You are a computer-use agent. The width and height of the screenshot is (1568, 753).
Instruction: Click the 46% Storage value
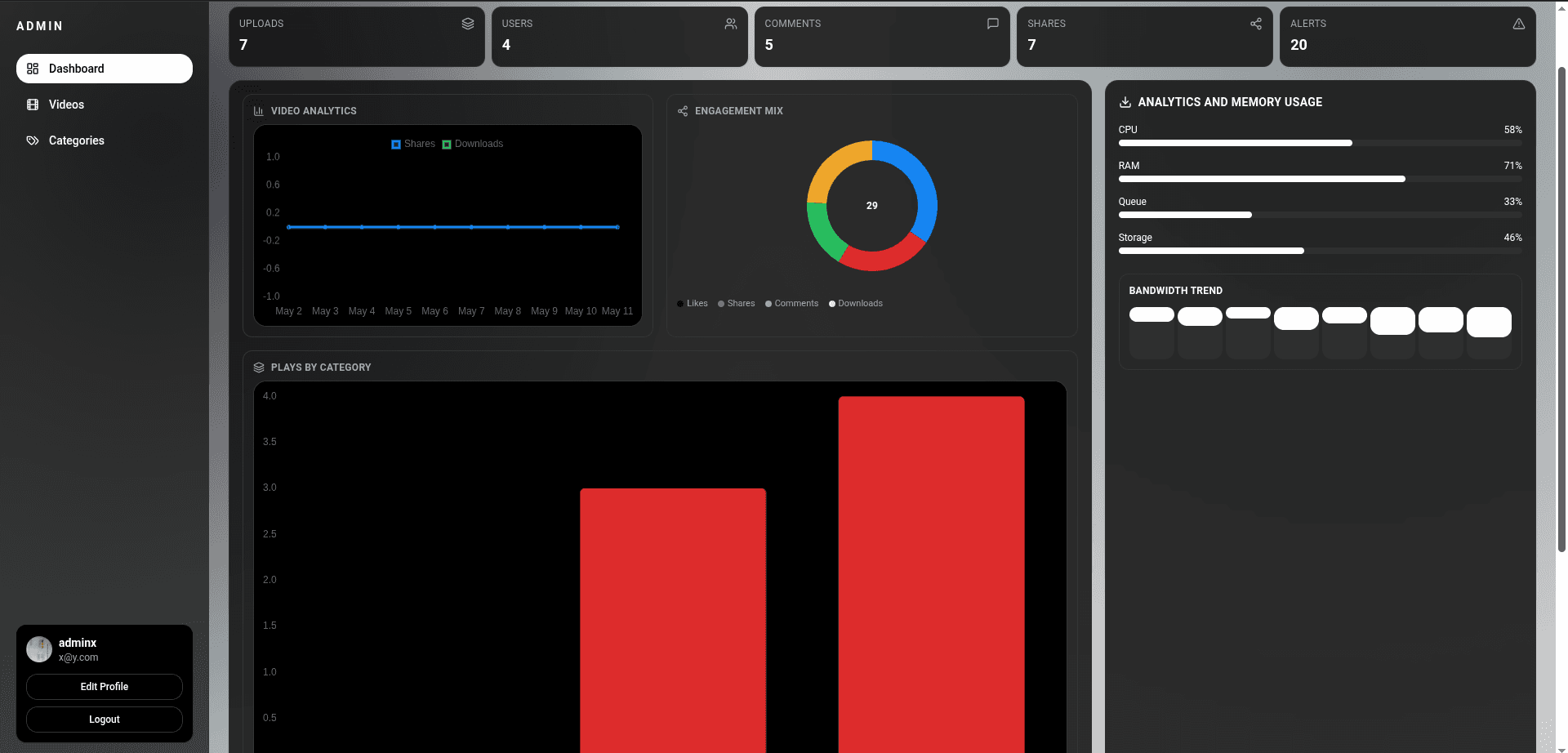[1512, 238]
